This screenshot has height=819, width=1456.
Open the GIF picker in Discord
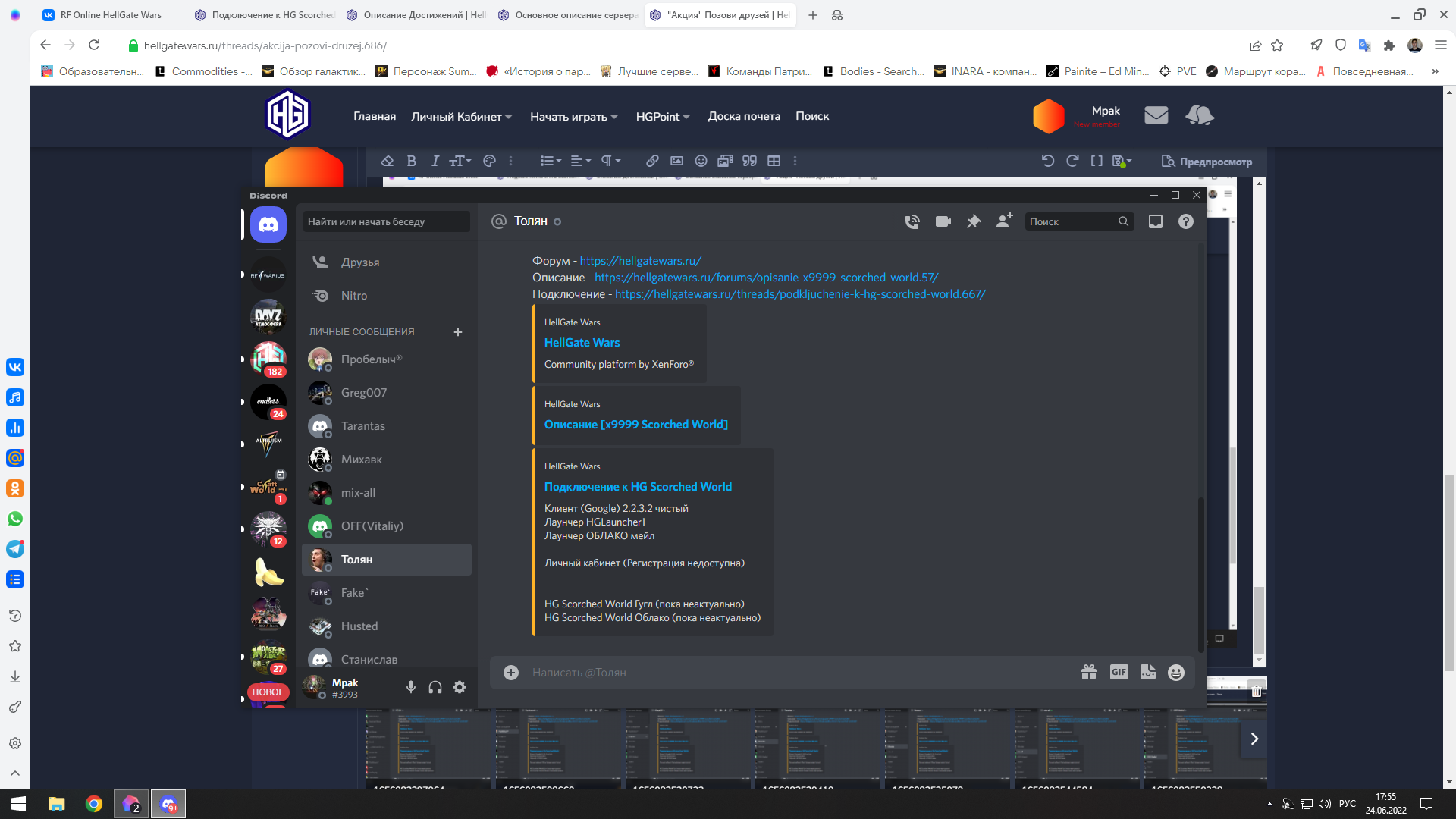1119,672
